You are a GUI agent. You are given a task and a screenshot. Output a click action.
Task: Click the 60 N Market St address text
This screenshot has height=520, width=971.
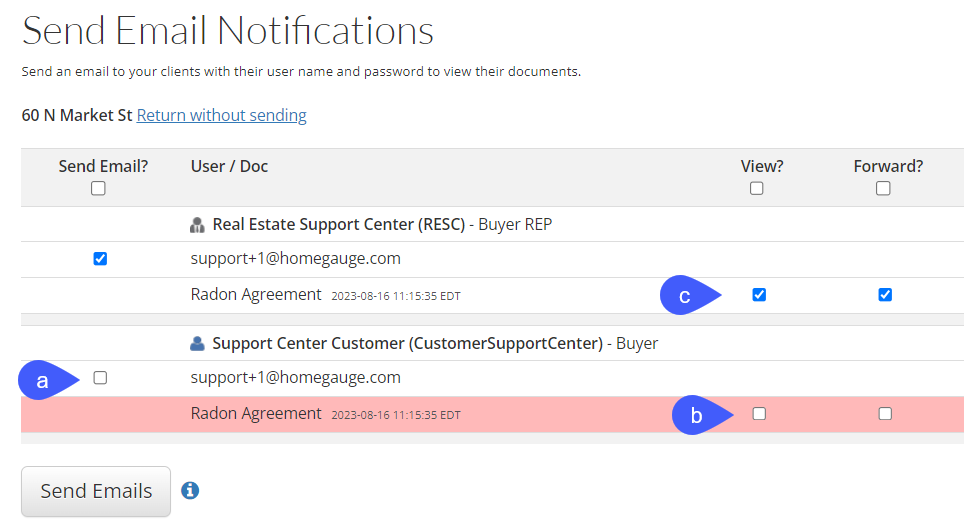(x=77, y=115)
